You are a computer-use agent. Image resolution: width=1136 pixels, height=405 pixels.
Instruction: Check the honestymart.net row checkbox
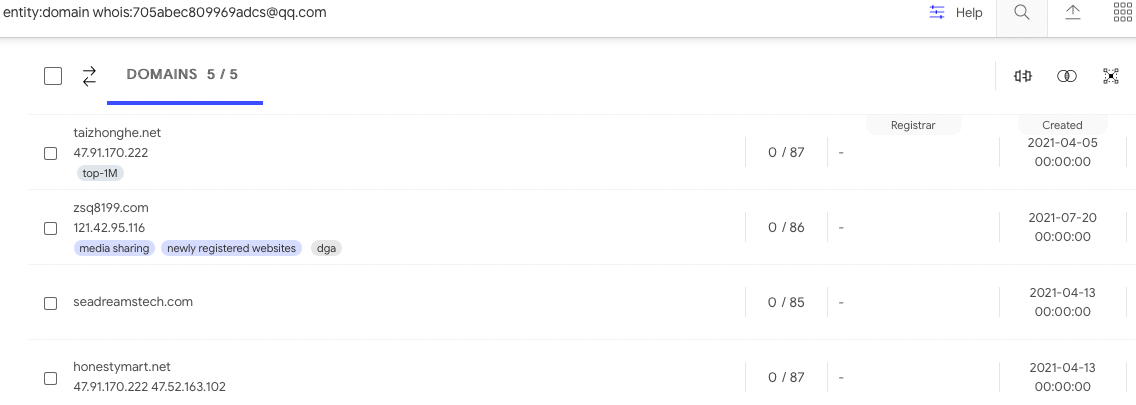point(50,378)
